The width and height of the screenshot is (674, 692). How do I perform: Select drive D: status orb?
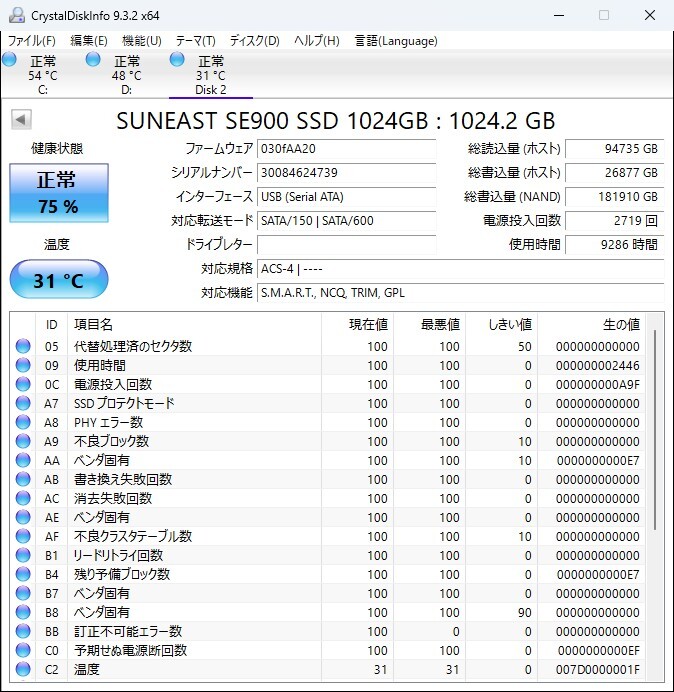tap(93, 61)
